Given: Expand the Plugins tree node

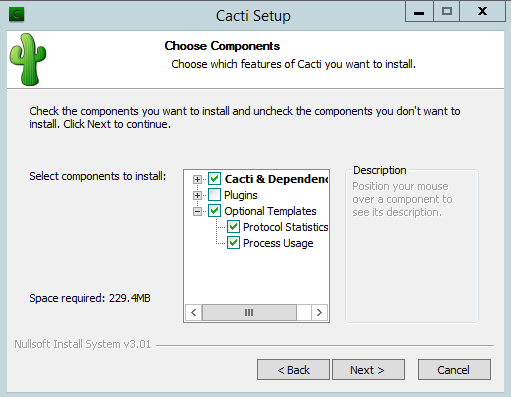Looking at the screenshot, I should [x=197, y=195].
